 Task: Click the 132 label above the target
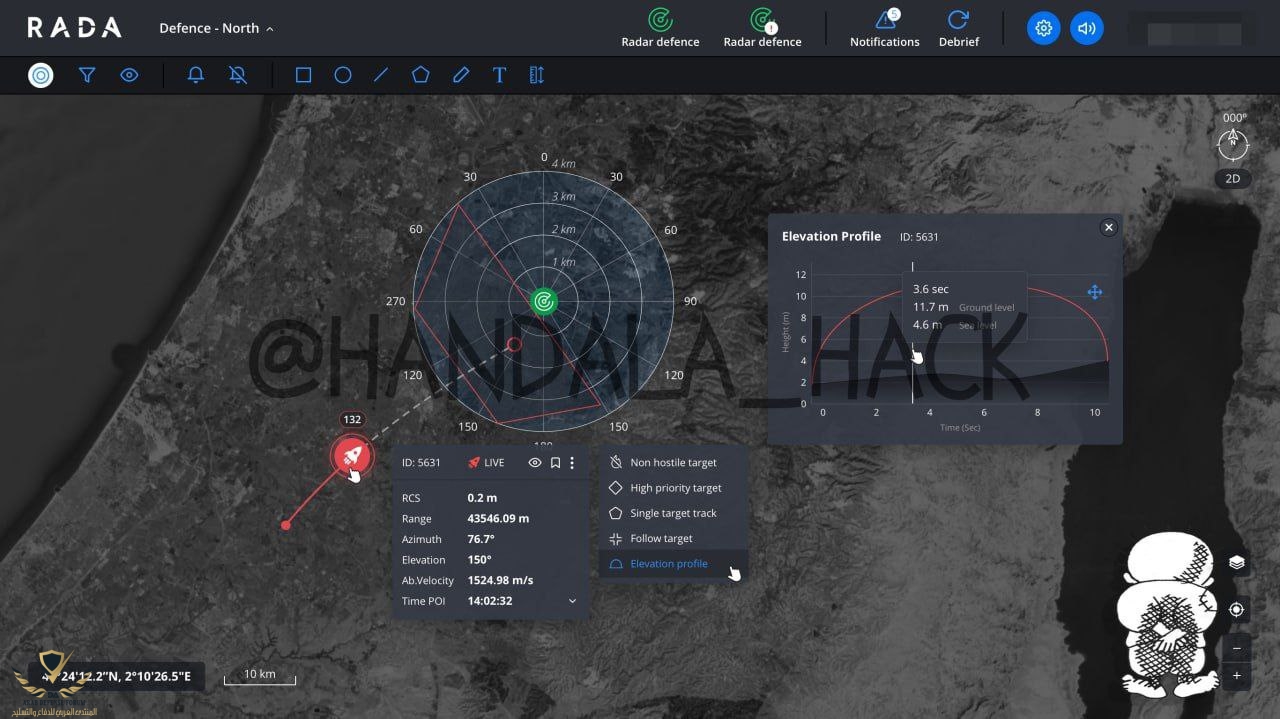tap(352, 420)
